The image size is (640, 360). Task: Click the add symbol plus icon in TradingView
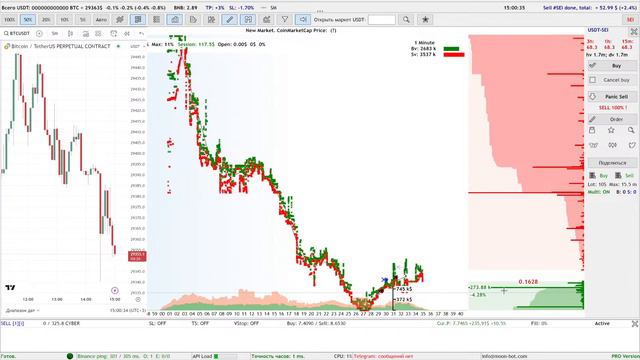pyautogui.click(x=39, y=33)
